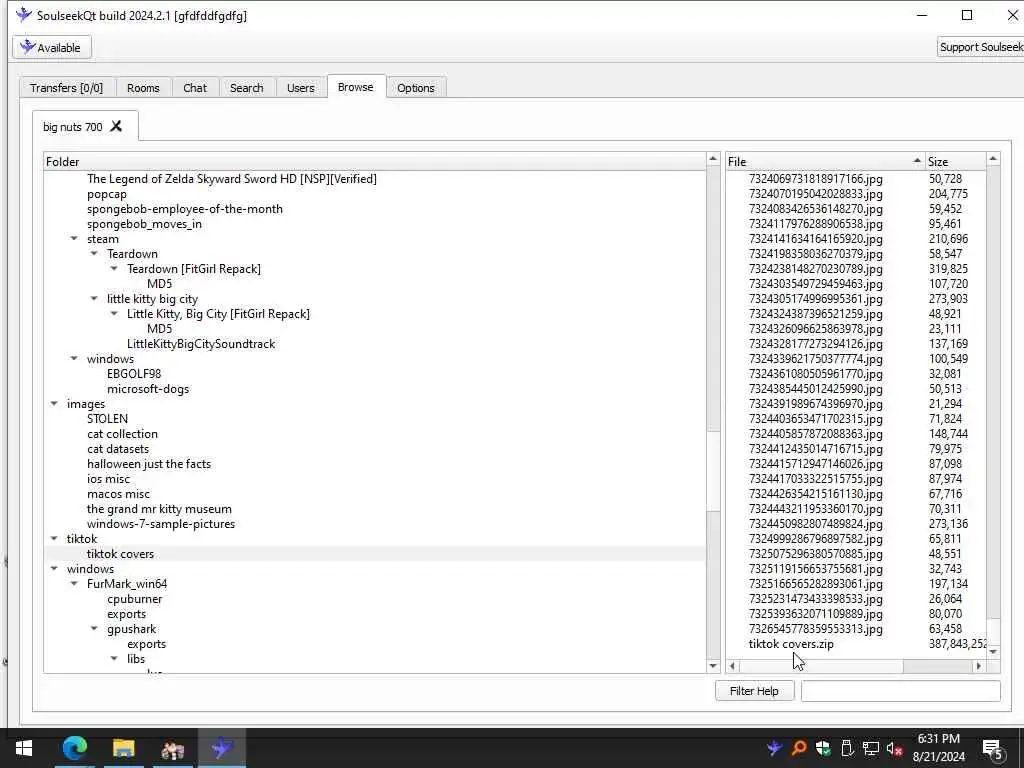Click the Folder column header
Screen dimensions: 1024x768
pos(375,161)
